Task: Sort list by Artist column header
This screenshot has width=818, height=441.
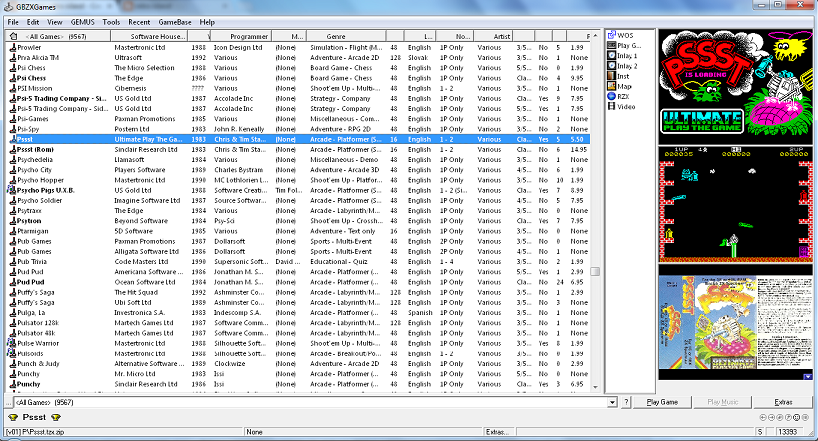Action: tap(494, 37)
